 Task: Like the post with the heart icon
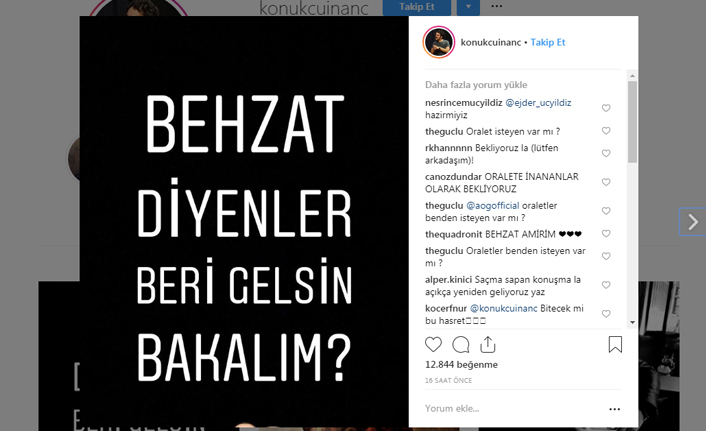pyautogui.click(x=433, y=345)
